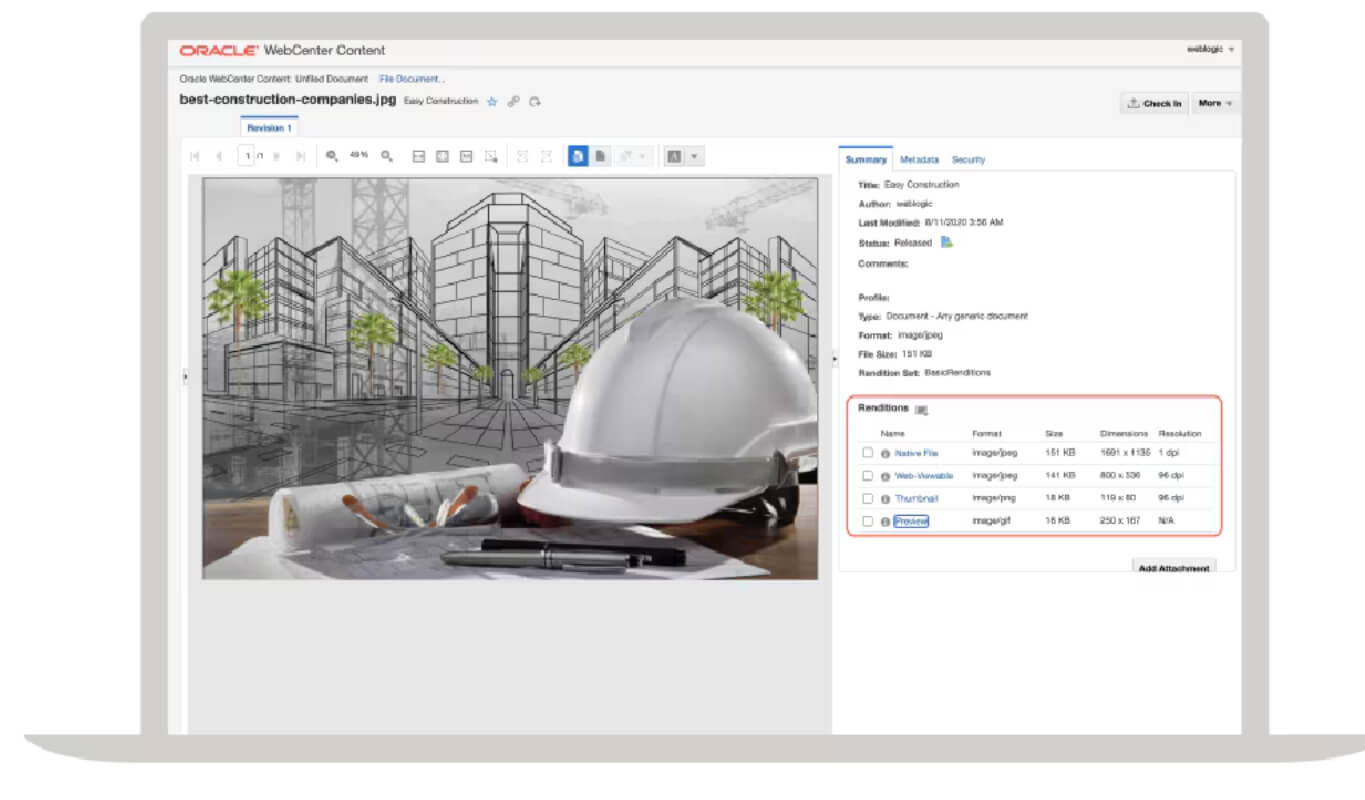Click the zoom out magnifier icon
This screenshot has height=800, width=1365.
click(x=332, y=157)
